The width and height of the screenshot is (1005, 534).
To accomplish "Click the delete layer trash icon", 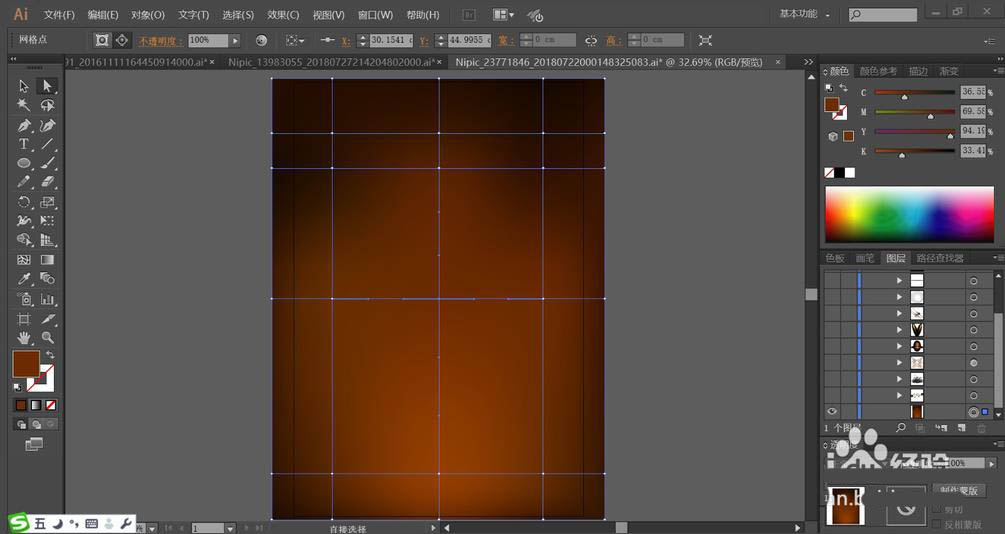I will coord(981,428).
